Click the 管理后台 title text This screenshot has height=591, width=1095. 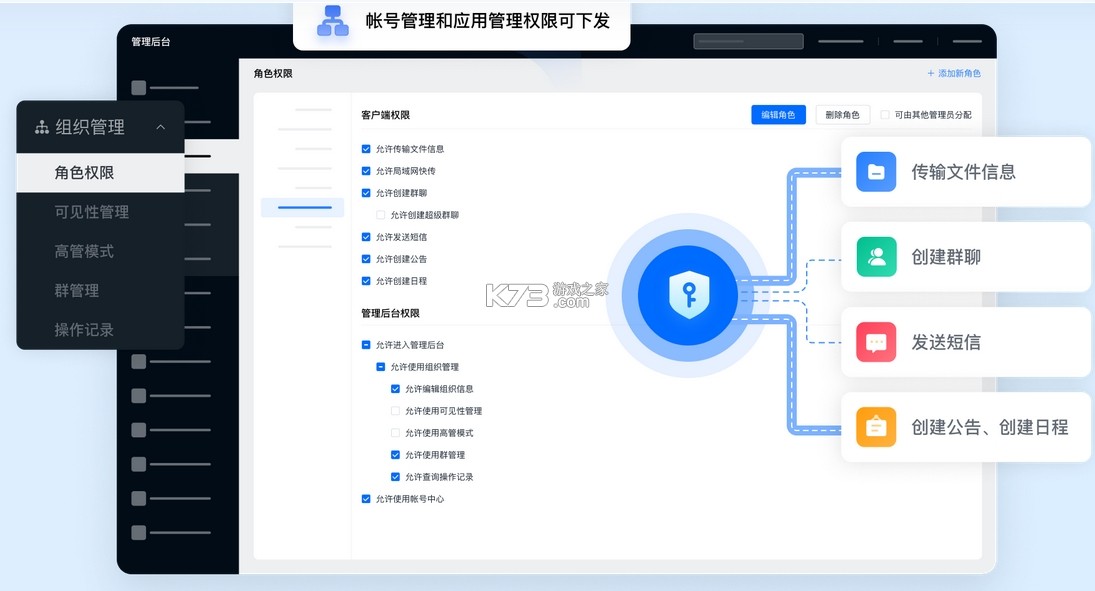151,41
